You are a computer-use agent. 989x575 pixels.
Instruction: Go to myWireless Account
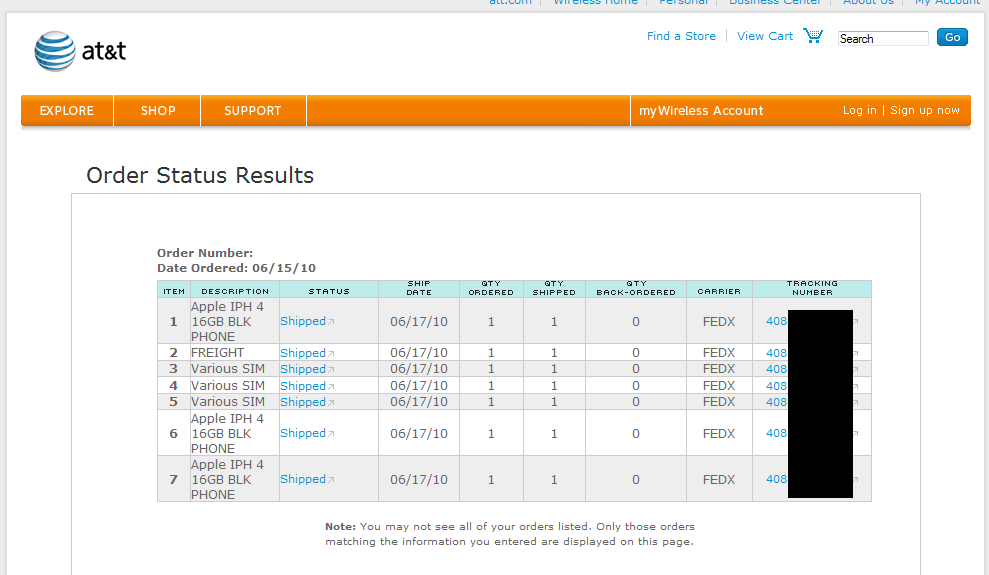tap(701, 111)
